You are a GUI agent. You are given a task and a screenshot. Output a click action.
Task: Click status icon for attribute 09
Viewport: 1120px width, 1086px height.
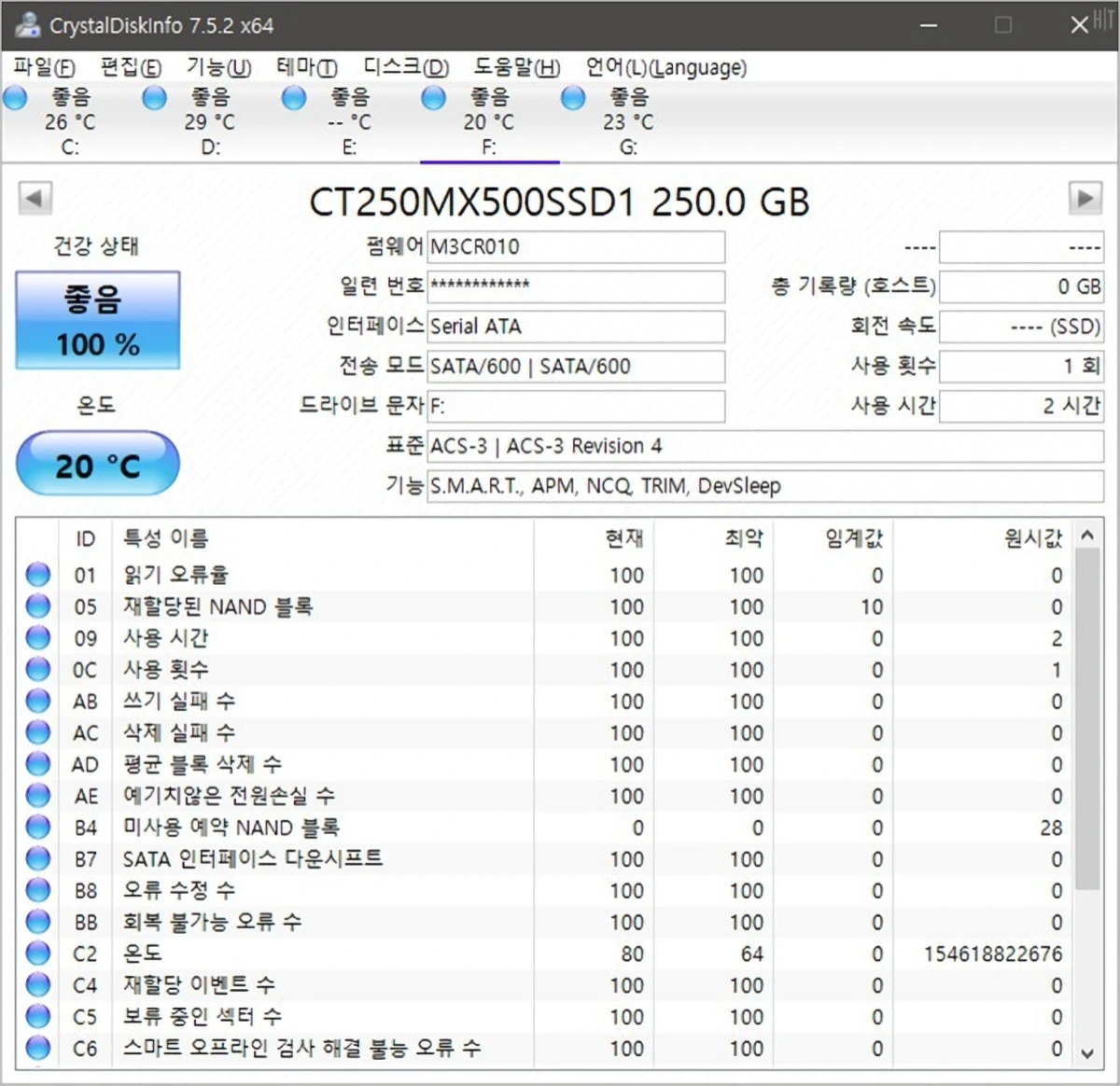click(38, 638)
